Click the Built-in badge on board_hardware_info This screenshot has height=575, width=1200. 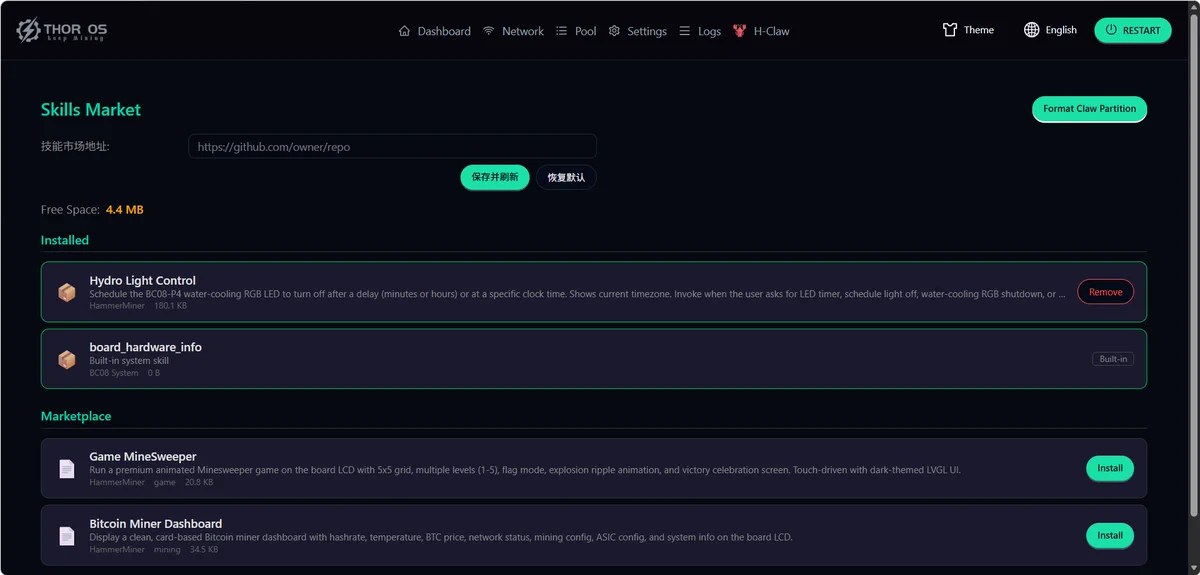pos(1113,359)
